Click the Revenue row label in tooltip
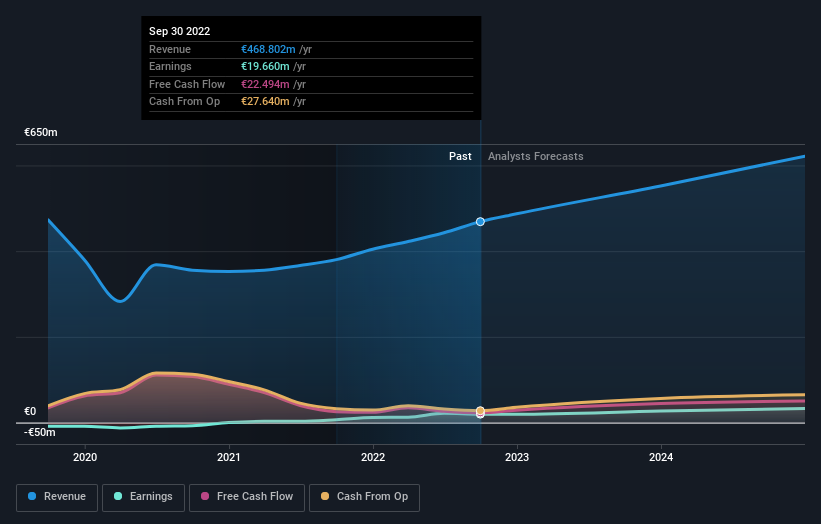Image resolution: width=821 pixels, height=524 pixels. 170,49
